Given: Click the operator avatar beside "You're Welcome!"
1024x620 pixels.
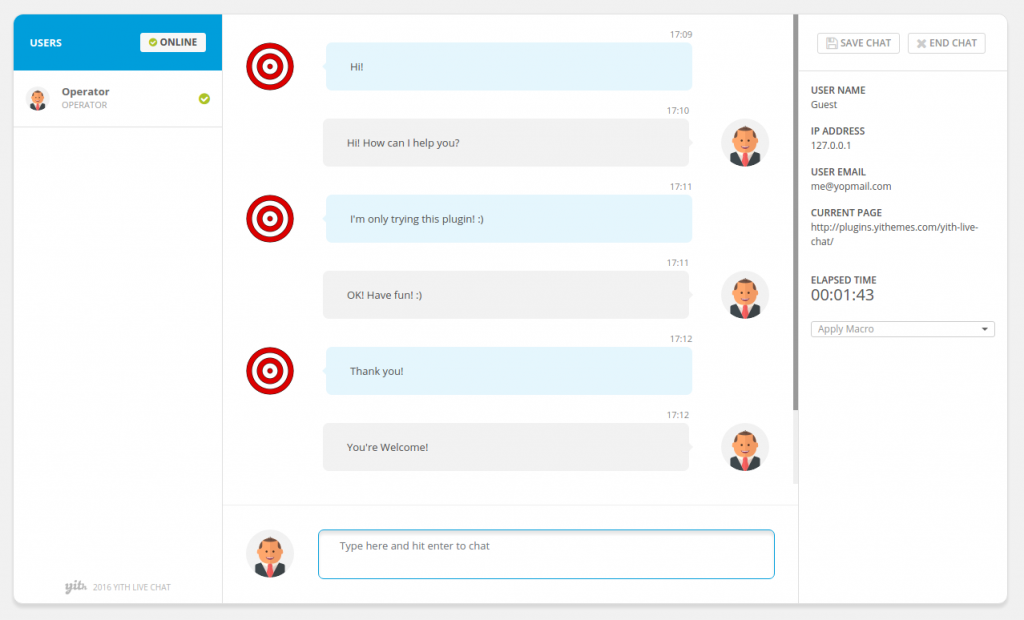Looking at the screenshot, I should click(x=744, y=447).
